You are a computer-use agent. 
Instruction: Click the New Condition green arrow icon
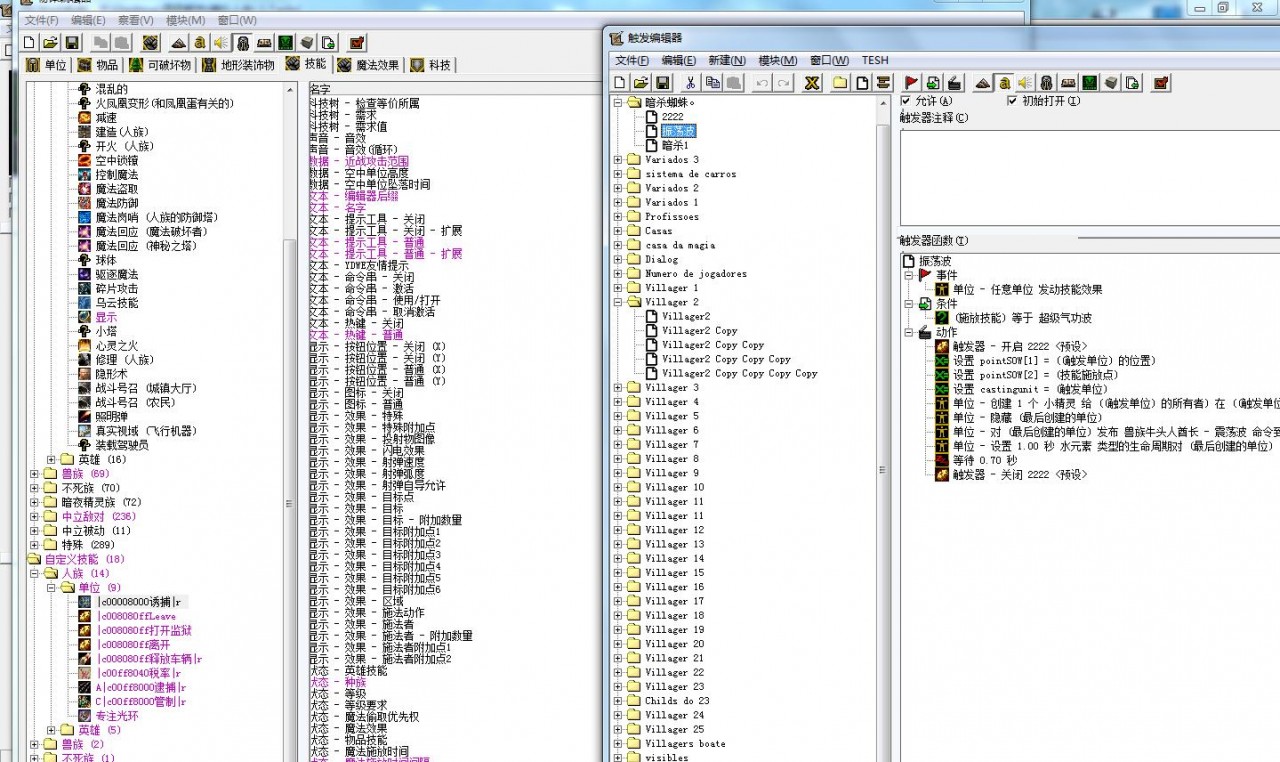933,83
